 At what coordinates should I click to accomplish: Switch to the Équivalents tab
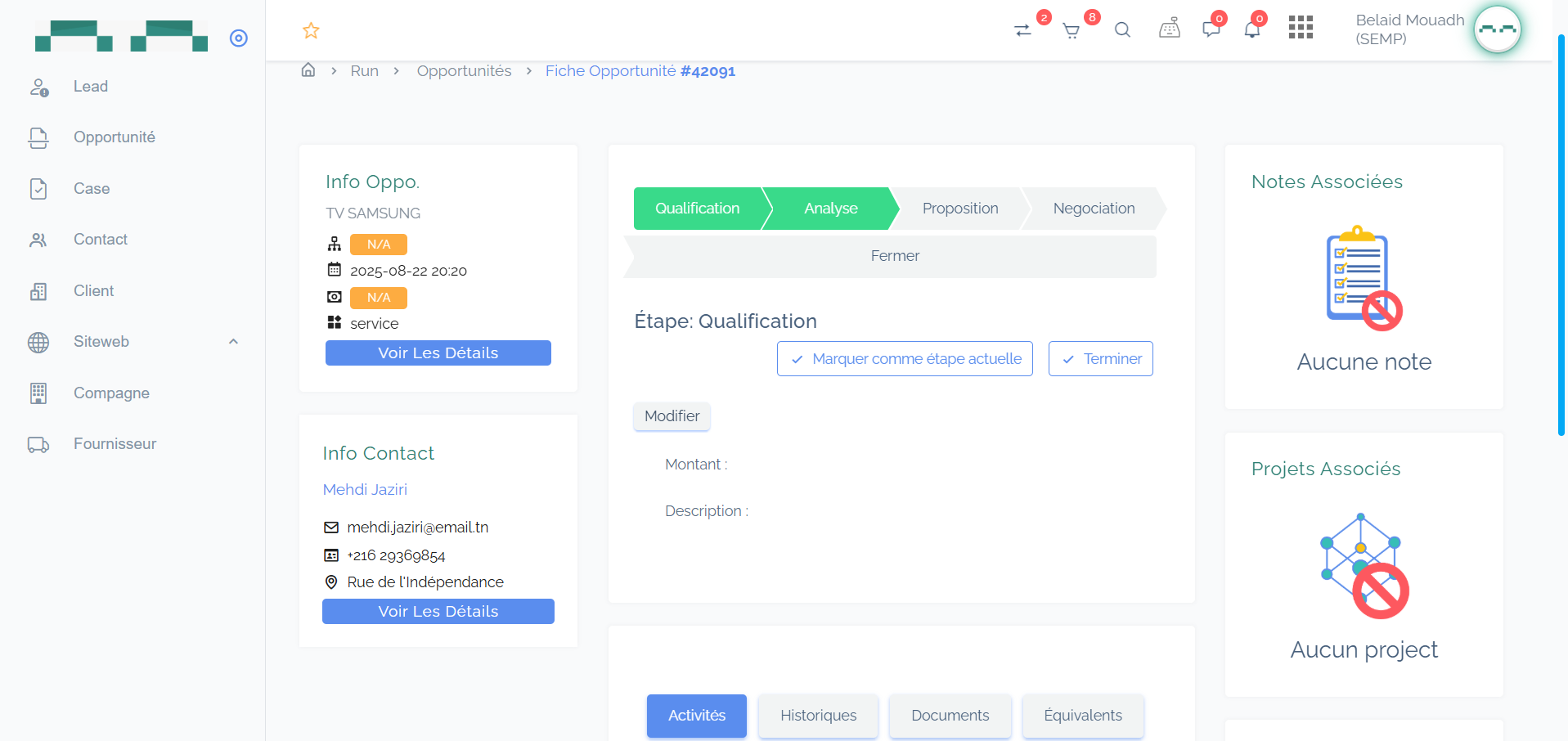tap(1083, 716)
